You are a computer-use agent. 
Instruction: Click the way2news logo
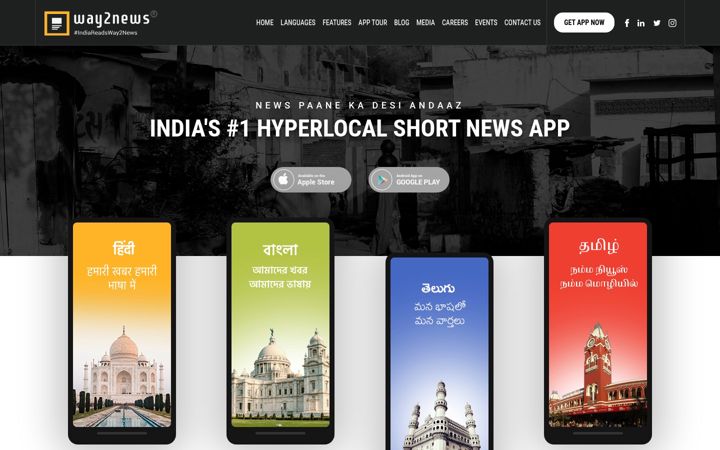pos(100,22)
